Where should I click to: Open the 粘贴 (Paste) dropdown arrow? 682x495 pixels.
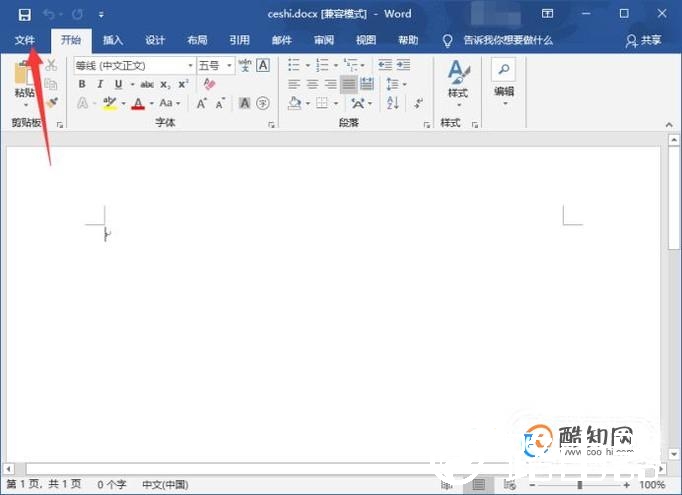pyautogui.click(x=26, y=105)
